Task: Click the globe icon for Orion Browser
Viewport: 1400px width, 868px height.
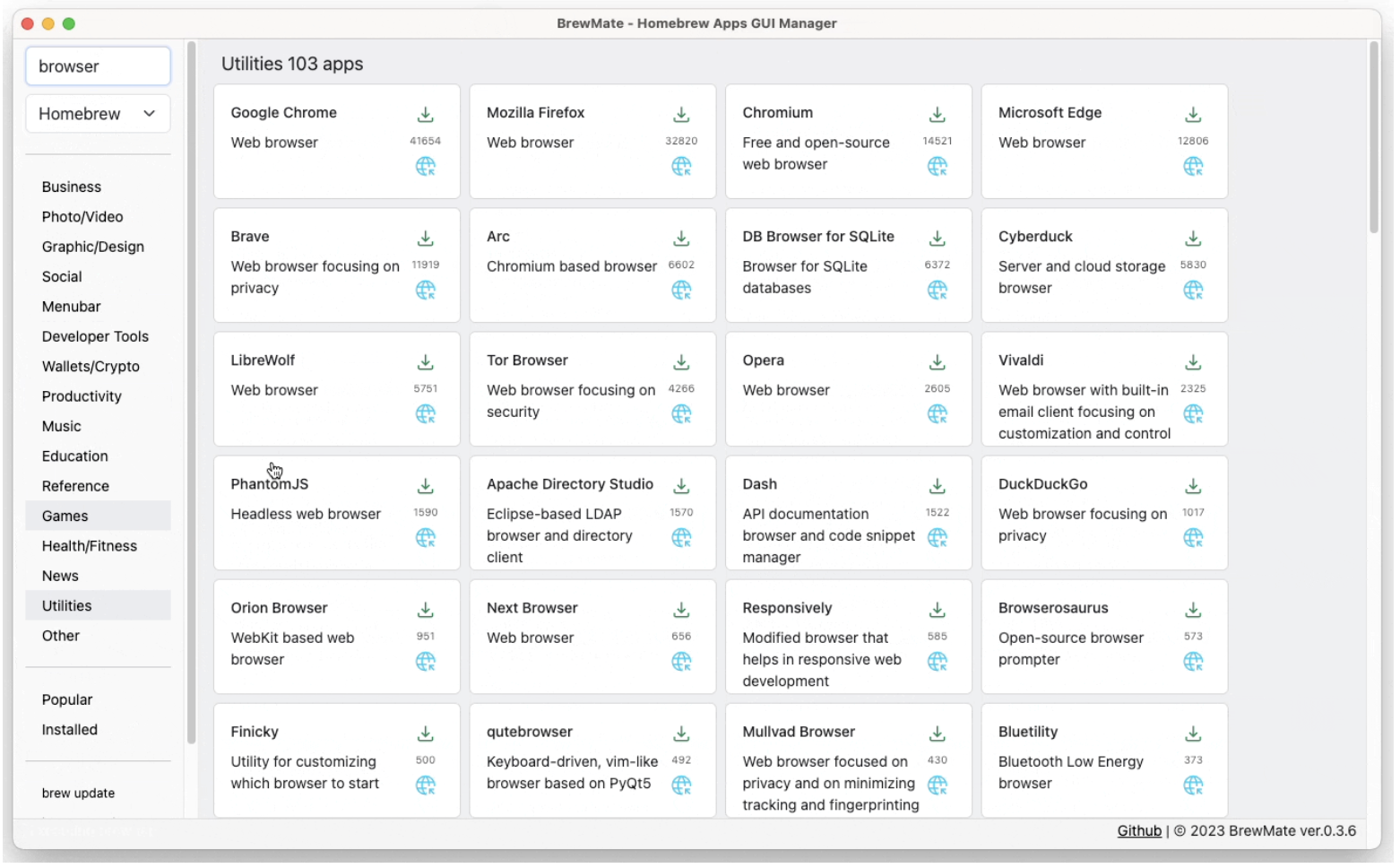Action: tap(426, 662)
